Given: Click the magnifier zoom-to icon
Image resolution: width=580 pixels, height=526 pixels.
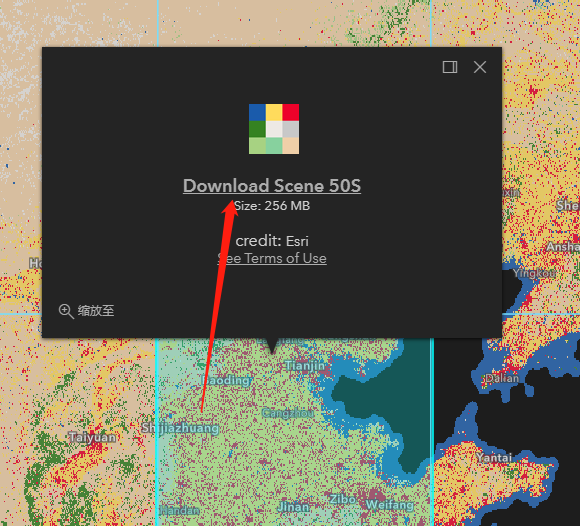Looking at the screenshot, I should pos(66,311).
